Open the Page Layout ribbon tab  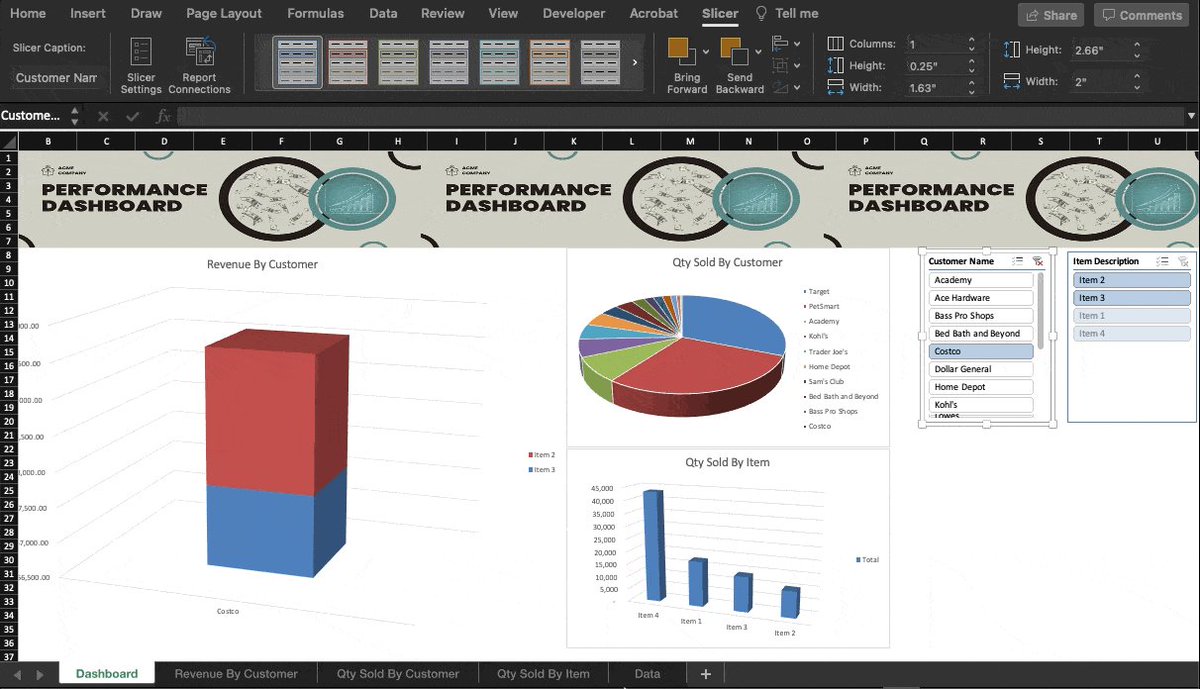pyautogui.click(x=224, y=14)
